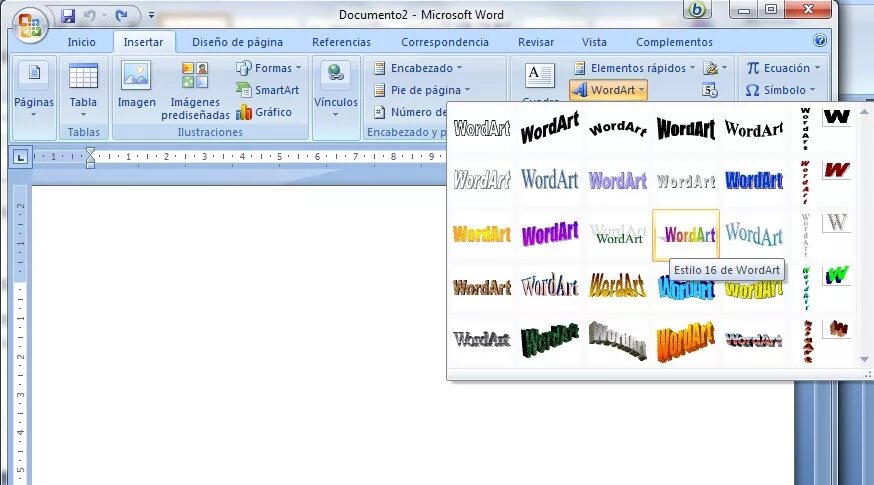Screen dimensions: 874x485
Task: Pick the dark green 3D WordArt style
Action: pos(550,340)
